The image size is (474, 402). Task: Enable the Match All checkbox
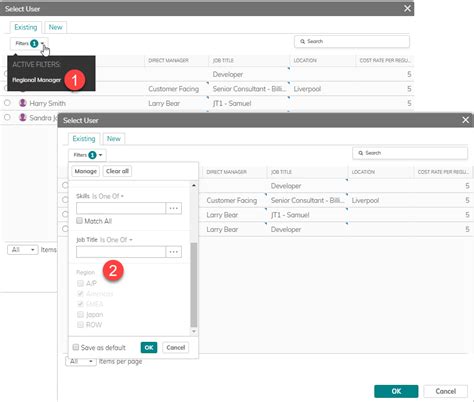[x=79, y=221]
